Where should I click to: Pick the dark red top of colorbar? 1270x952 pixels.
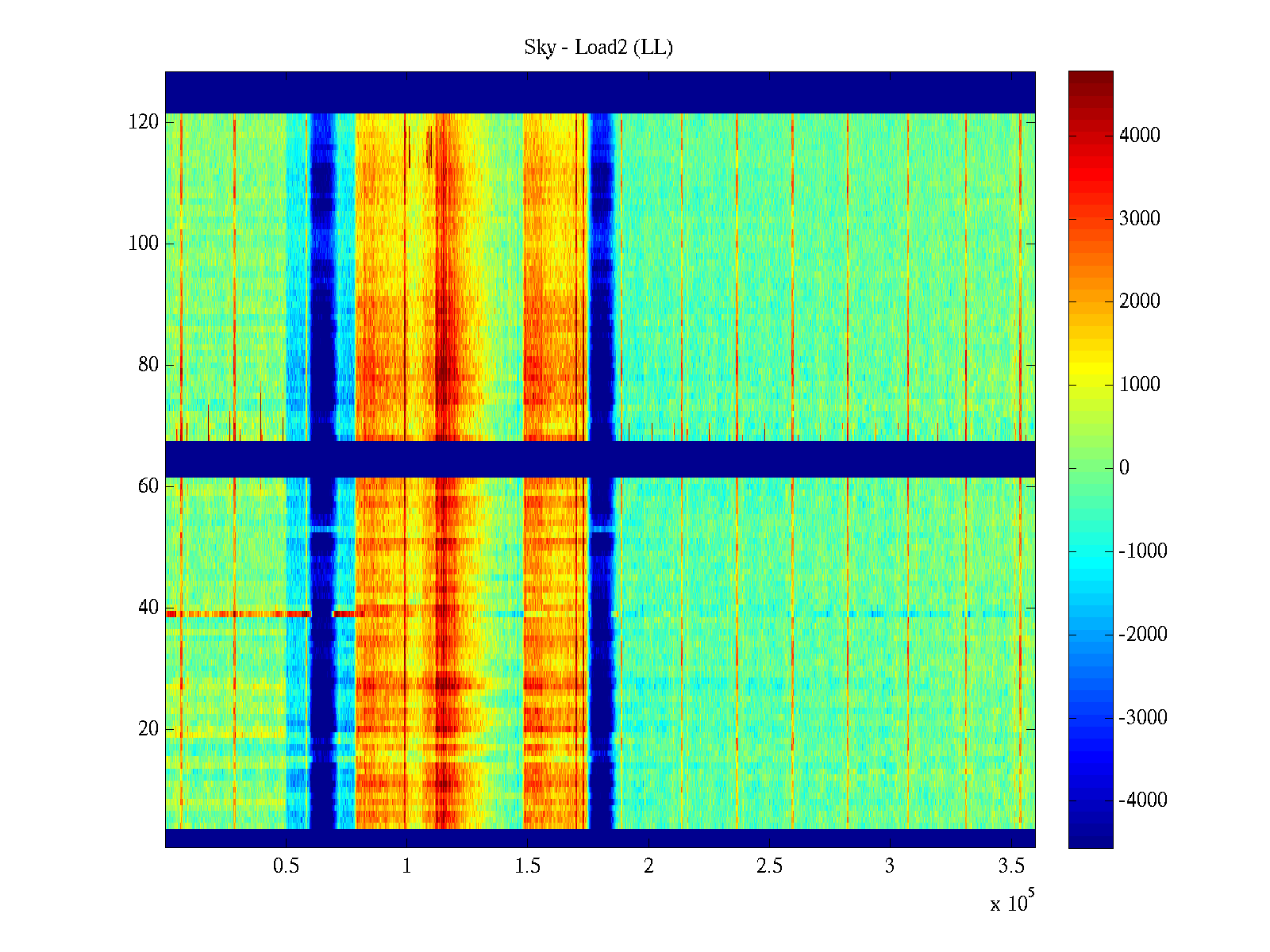pyautogui.click(x=1091, y=79)
